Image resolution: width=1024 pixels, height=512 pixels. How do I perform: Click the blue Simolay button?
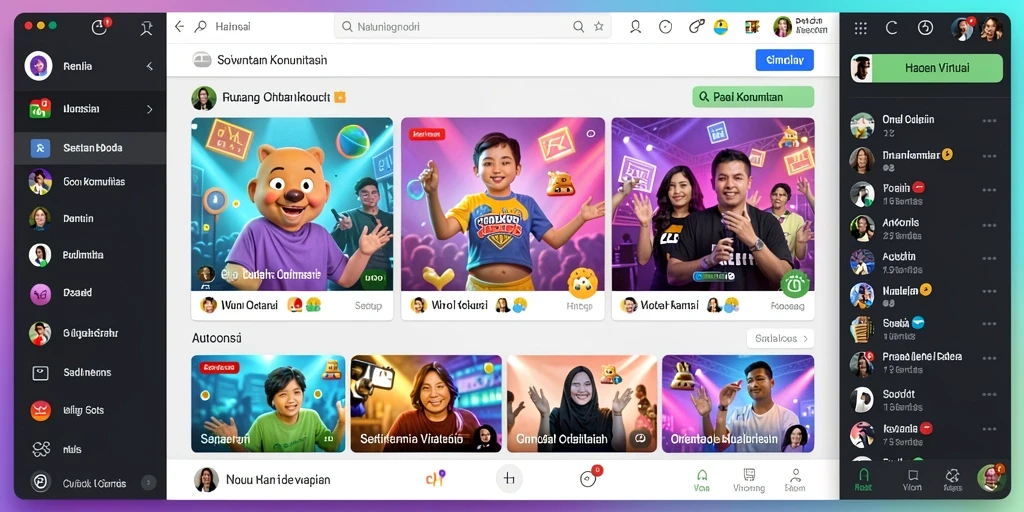pos(784,60)
